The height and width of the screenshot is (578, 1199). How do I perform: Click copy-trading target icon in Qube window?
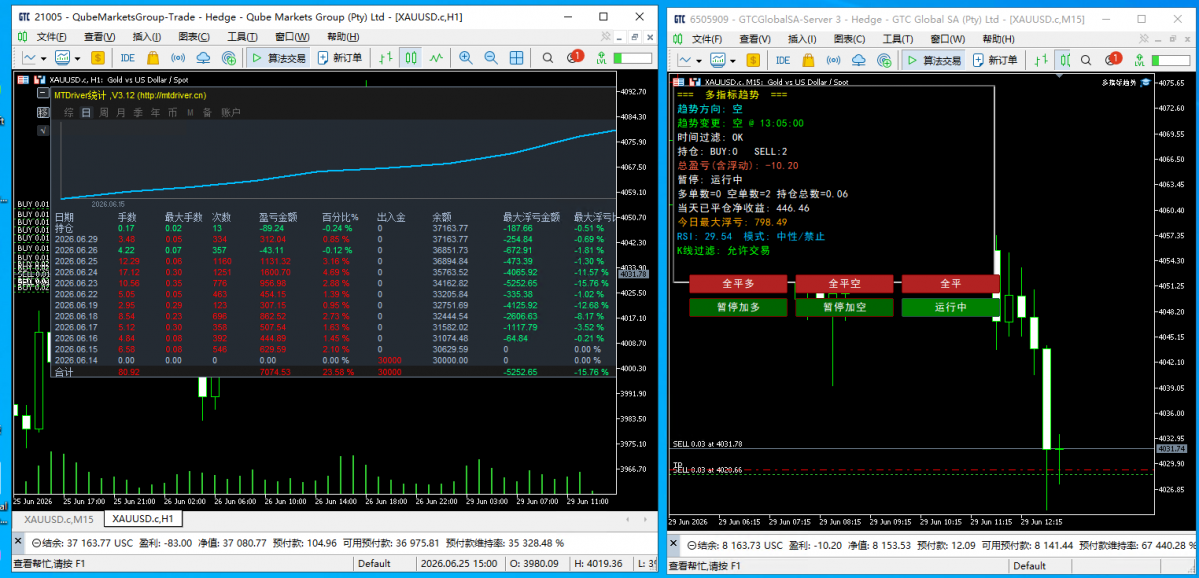click(228, 58)
